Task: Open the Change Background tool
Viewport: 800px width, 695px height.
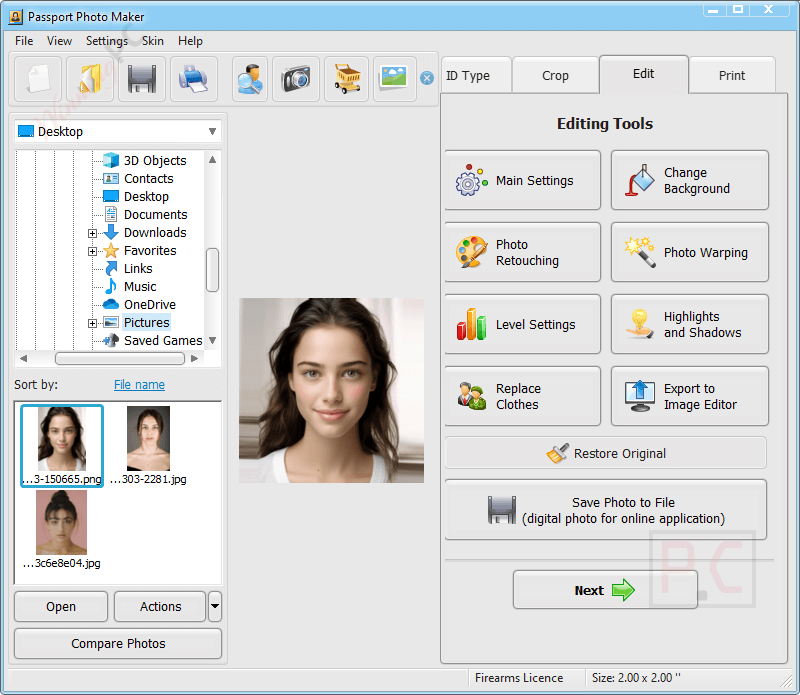Action: tap(690, 180)
